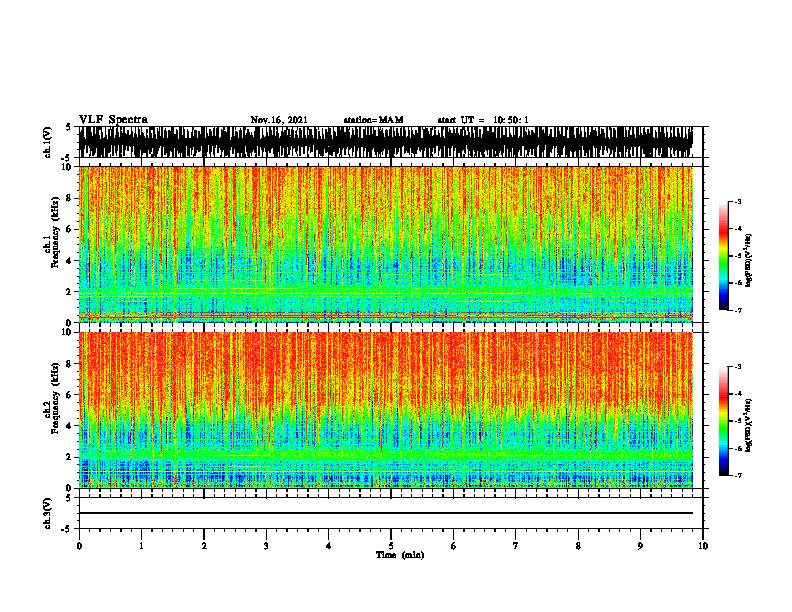
Task: Click the ch.2 colorbar tick '-6'
Action: [x=738, y=448]
